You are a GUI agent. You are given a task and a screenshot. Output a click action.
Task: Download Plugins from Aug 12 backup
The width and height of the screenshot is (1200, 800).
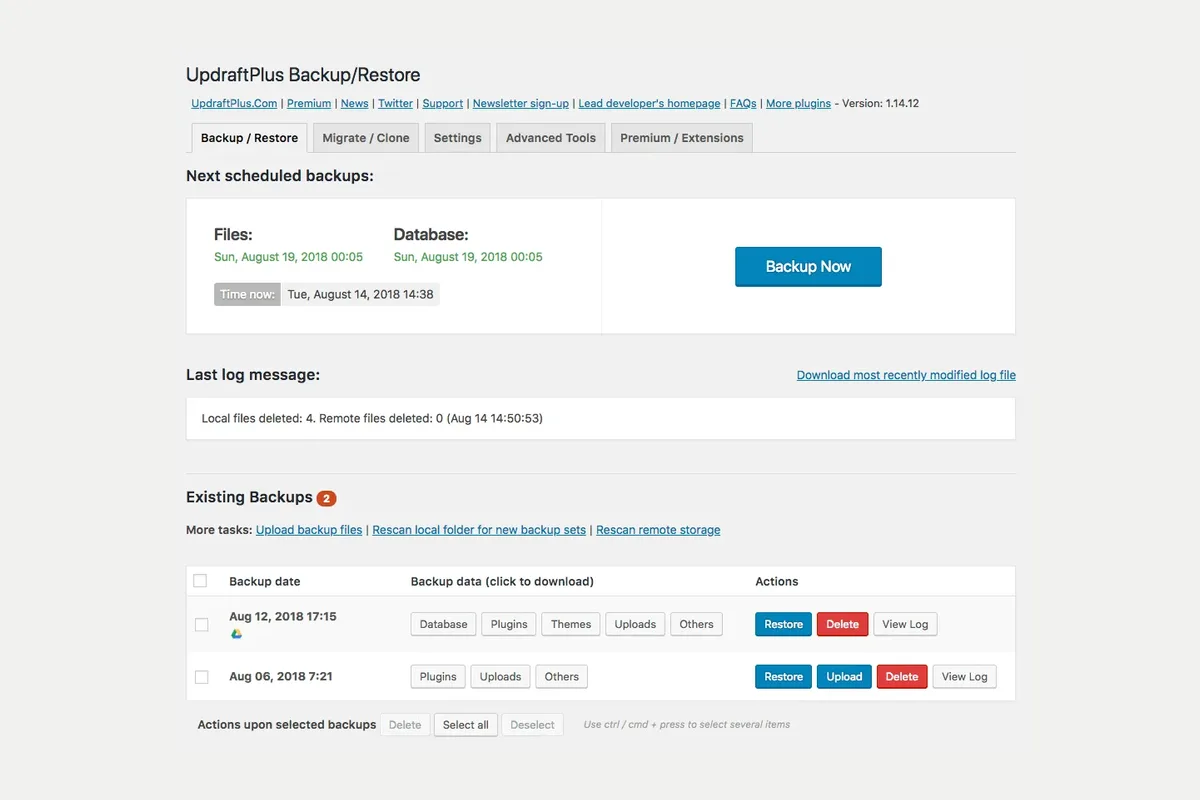[509, 624]
